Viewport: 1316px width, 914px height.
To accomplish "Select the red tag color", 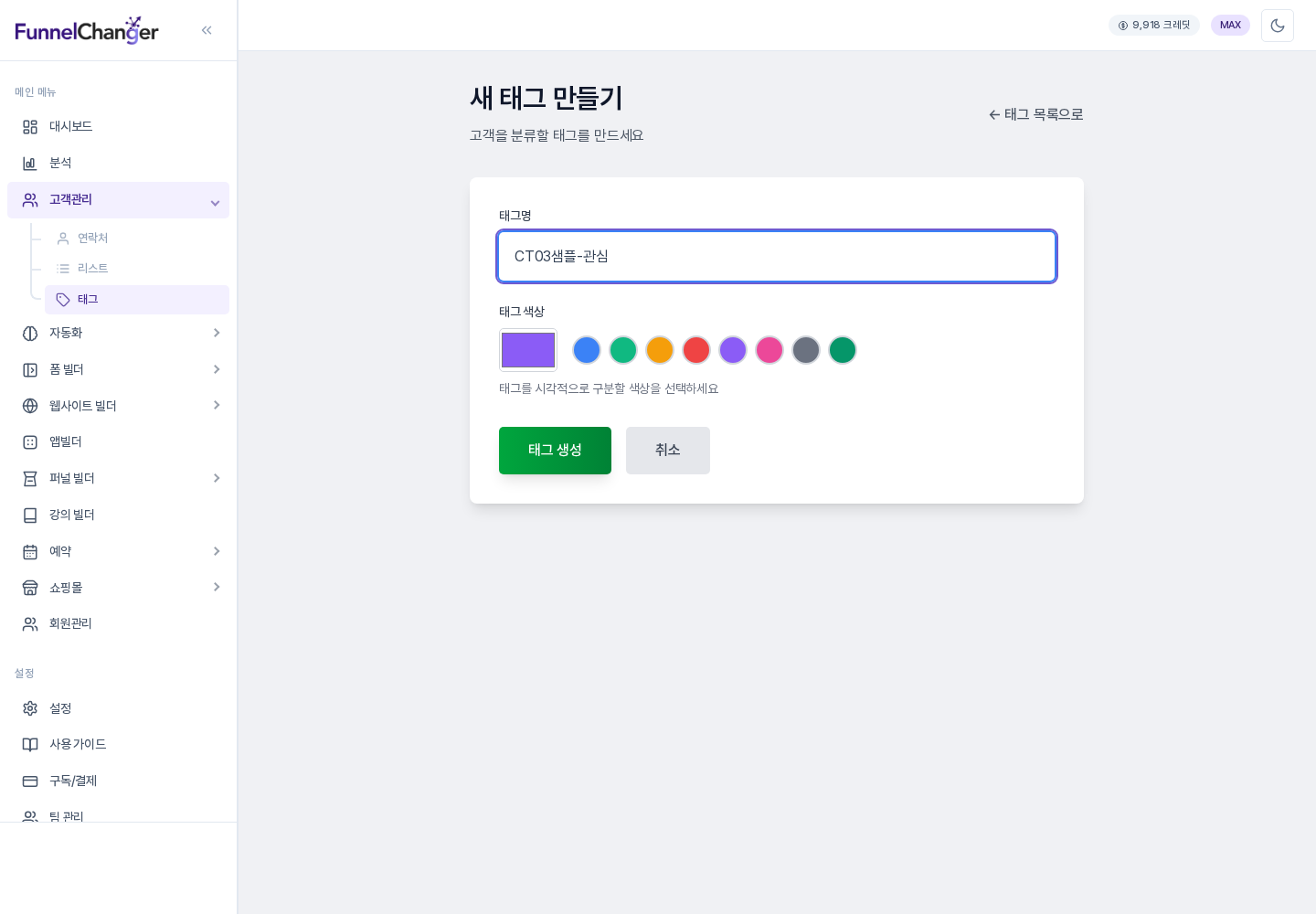I will point(696,350).
